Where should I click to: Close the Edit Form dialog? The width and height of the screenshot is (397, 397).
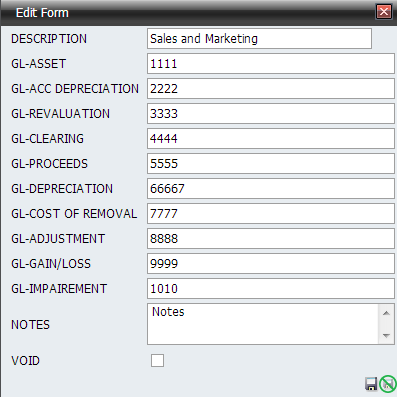(384, 12)
